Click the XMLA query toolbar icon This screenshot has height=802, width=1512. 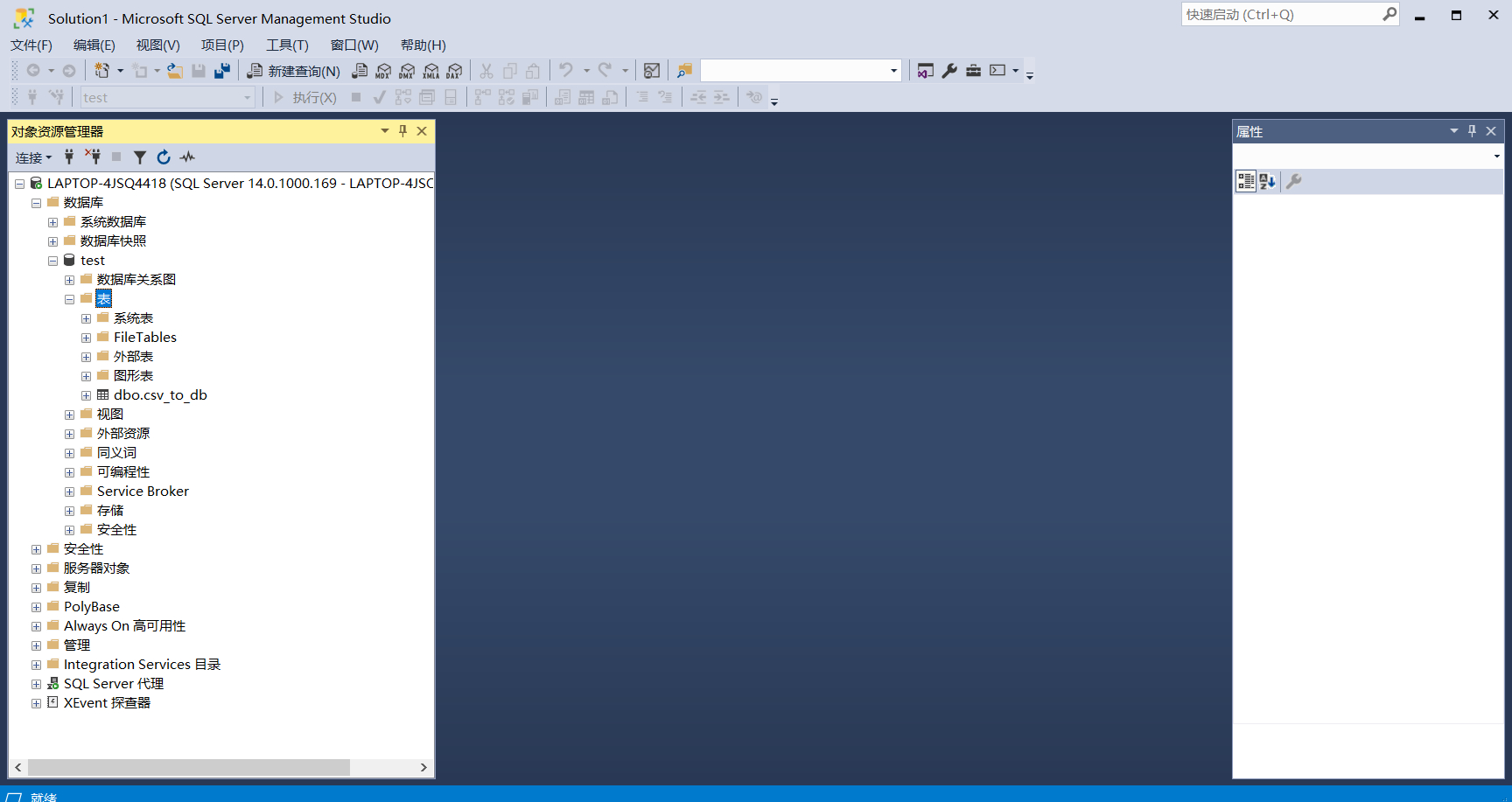pyautogui.click(x=430, y=71)
